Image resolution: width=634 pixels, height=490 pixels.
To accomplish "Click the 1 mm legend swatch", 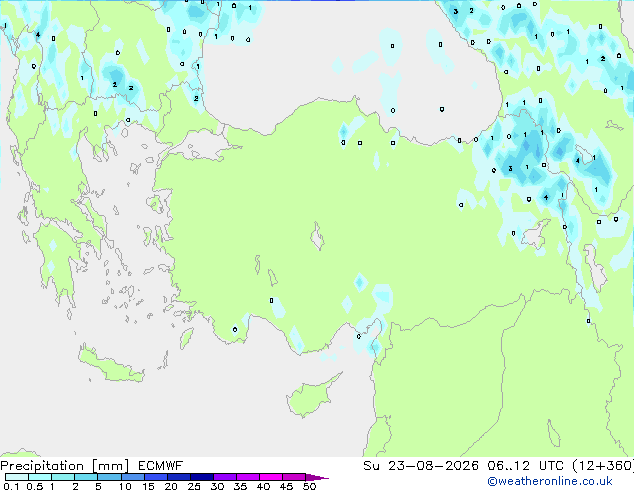I will (x=63, y=477).
